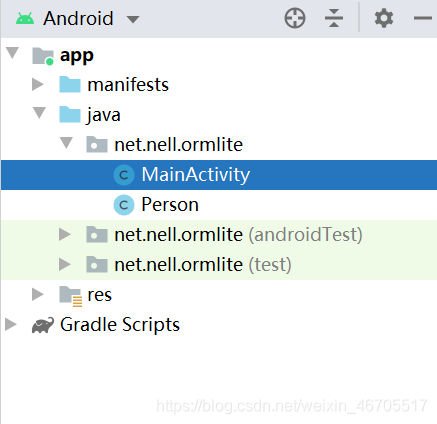Click the androidTest package icon
Image resolution: width=437 pixels, height=424 pixels.
click(97, 234)
